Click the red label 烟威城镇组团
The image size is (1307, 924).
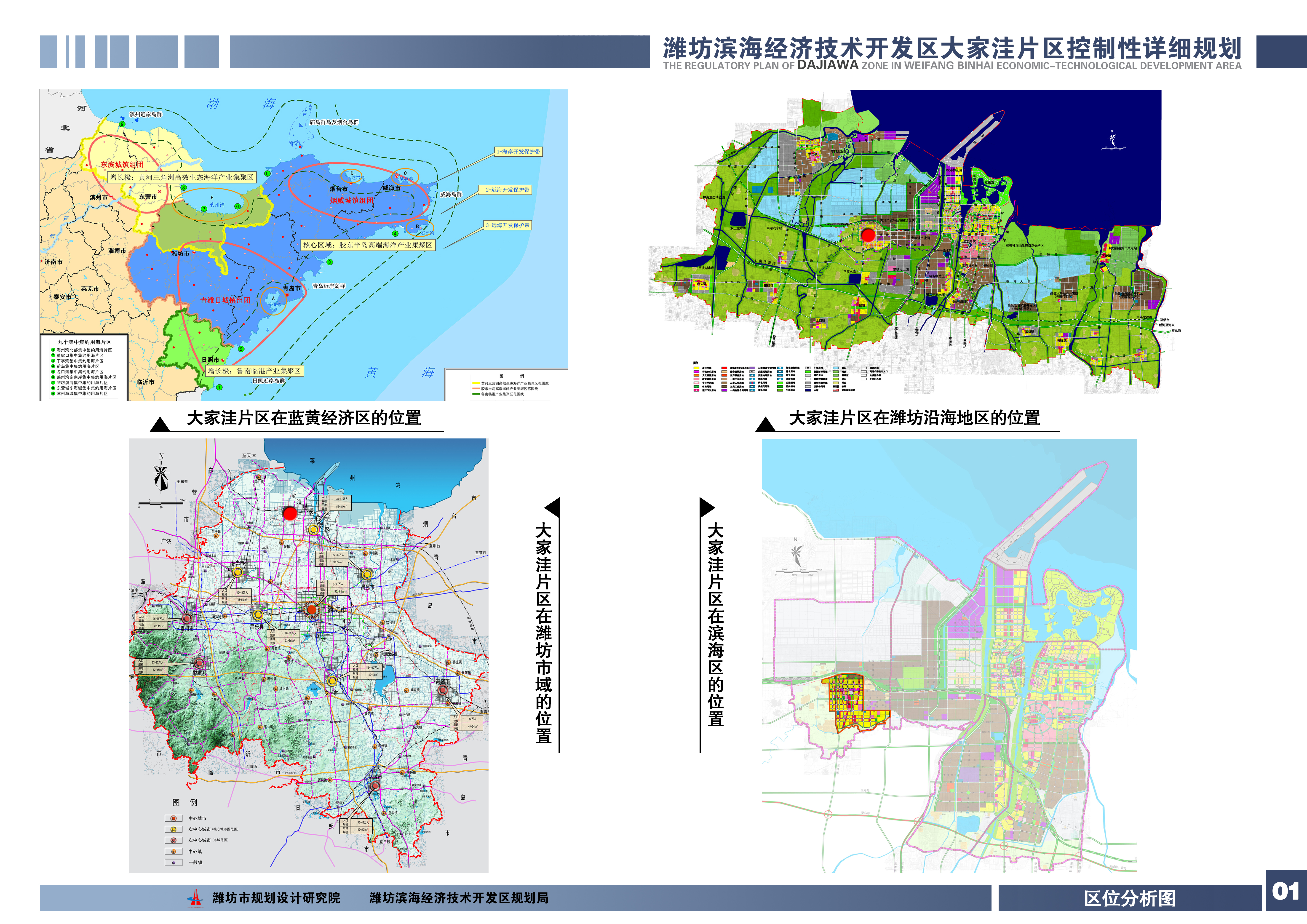tap(352, 200)
